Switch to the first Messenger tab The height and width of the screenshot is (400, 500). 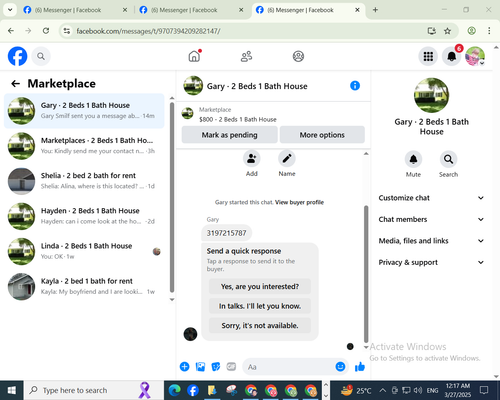click(x=75, y=10)
